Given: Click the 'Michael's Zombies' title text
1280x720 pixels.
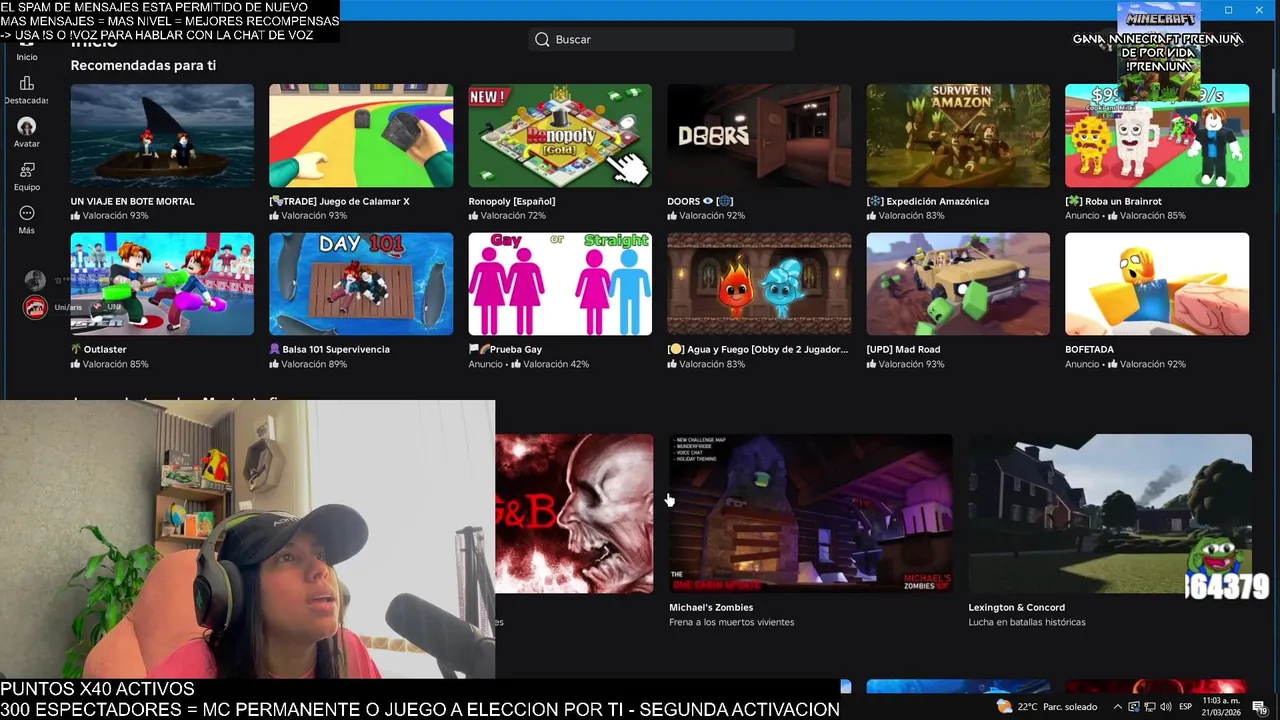Looking at the screenshot, I should pos(711,607).
